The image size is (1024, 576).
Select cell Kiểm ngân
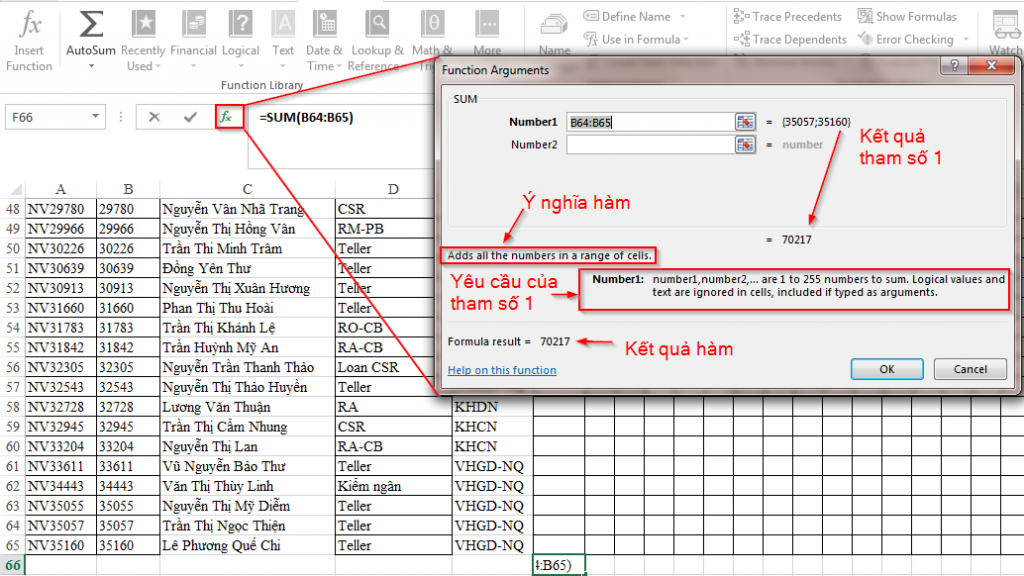click(393, 486)
